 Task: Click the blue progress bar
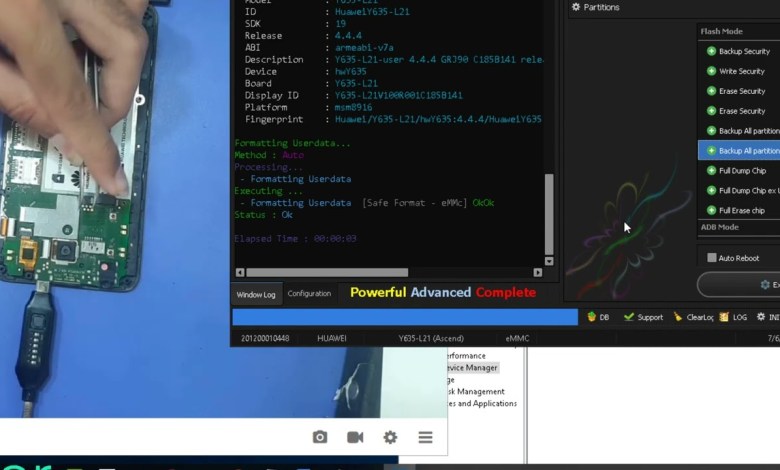click(x=405, y=317)
